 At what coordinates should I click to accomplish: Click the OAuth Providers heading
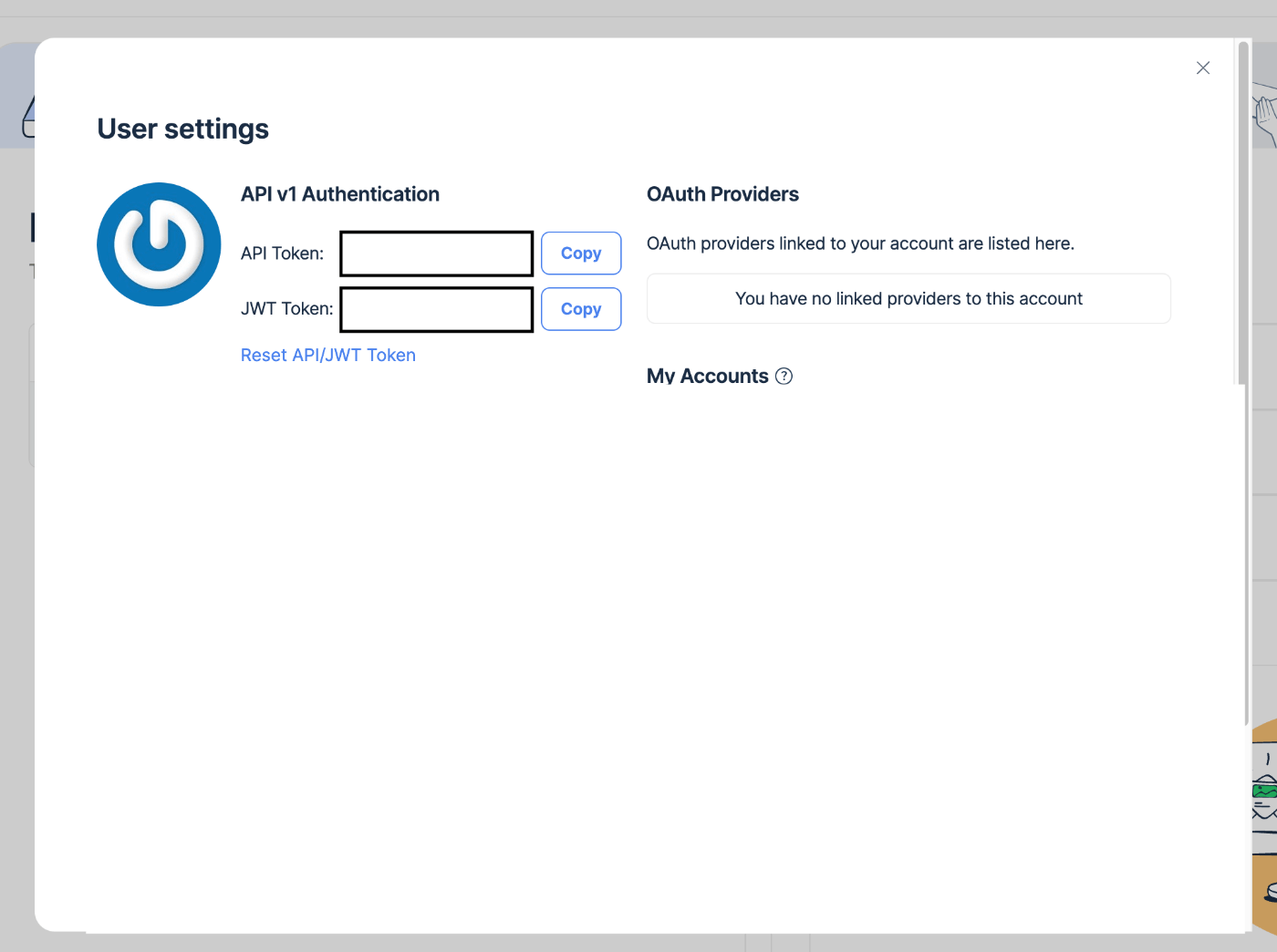(x=722, y=194)
